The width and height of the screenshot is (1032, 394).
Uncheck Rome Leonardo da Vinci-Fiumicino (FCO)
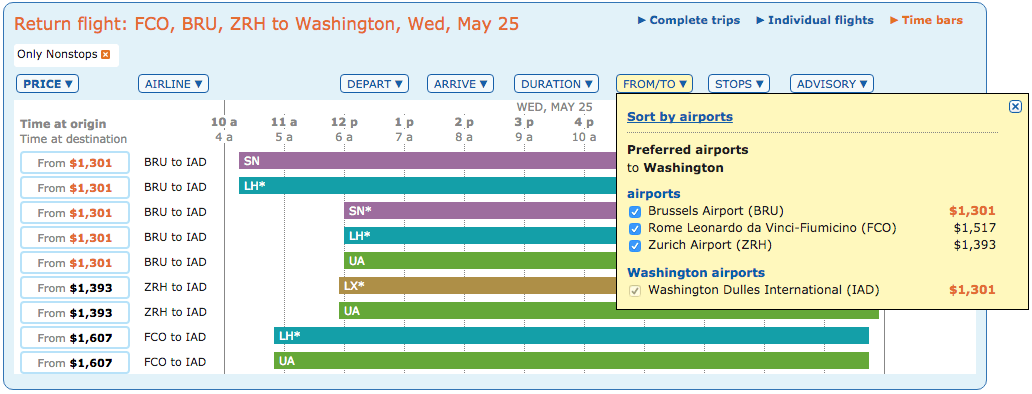(x=635, y=229)
